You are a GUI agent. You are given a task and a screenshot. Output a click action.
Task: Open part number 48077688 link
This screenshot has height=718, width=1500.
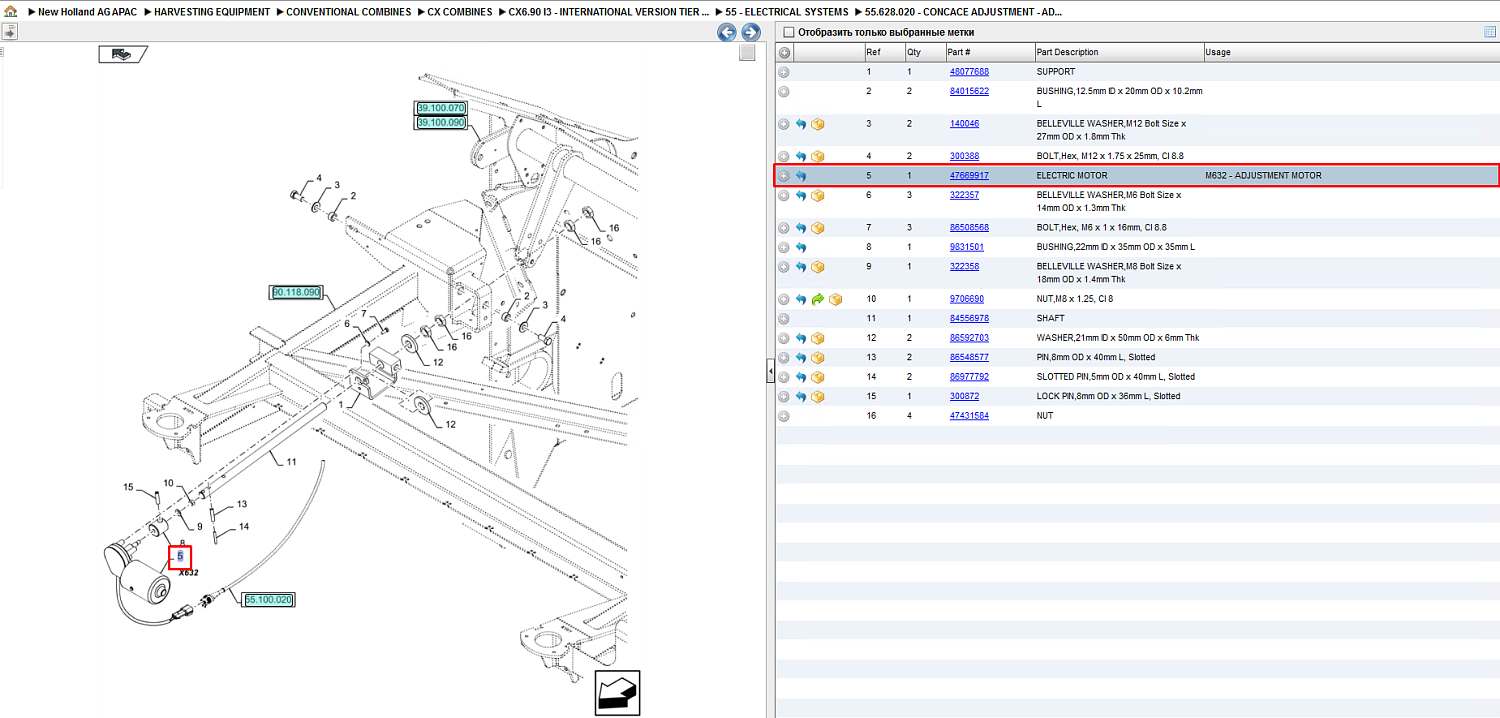(x=969, y=72)
